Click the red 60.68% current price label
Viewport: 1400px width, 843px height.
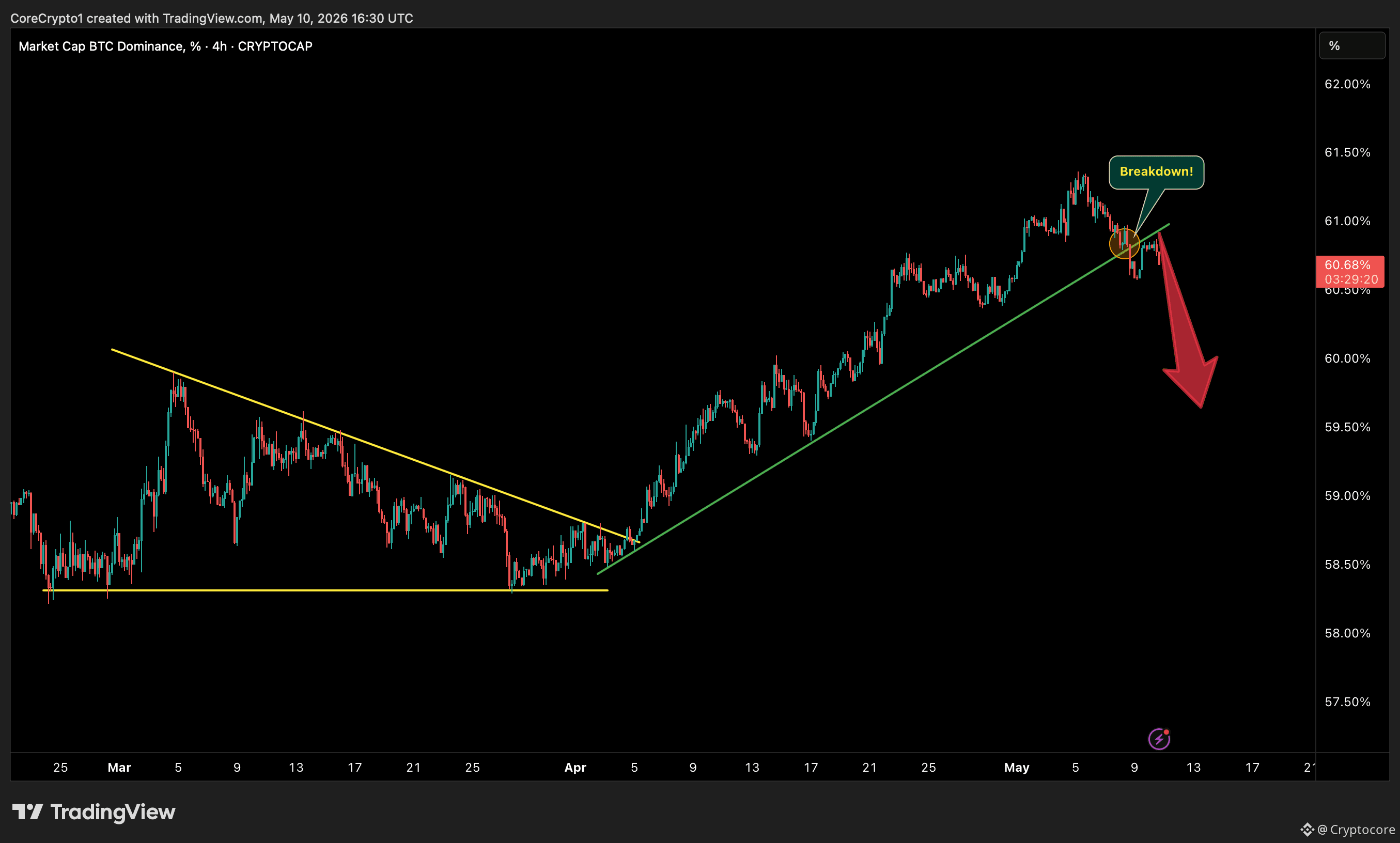(1347, 264)
